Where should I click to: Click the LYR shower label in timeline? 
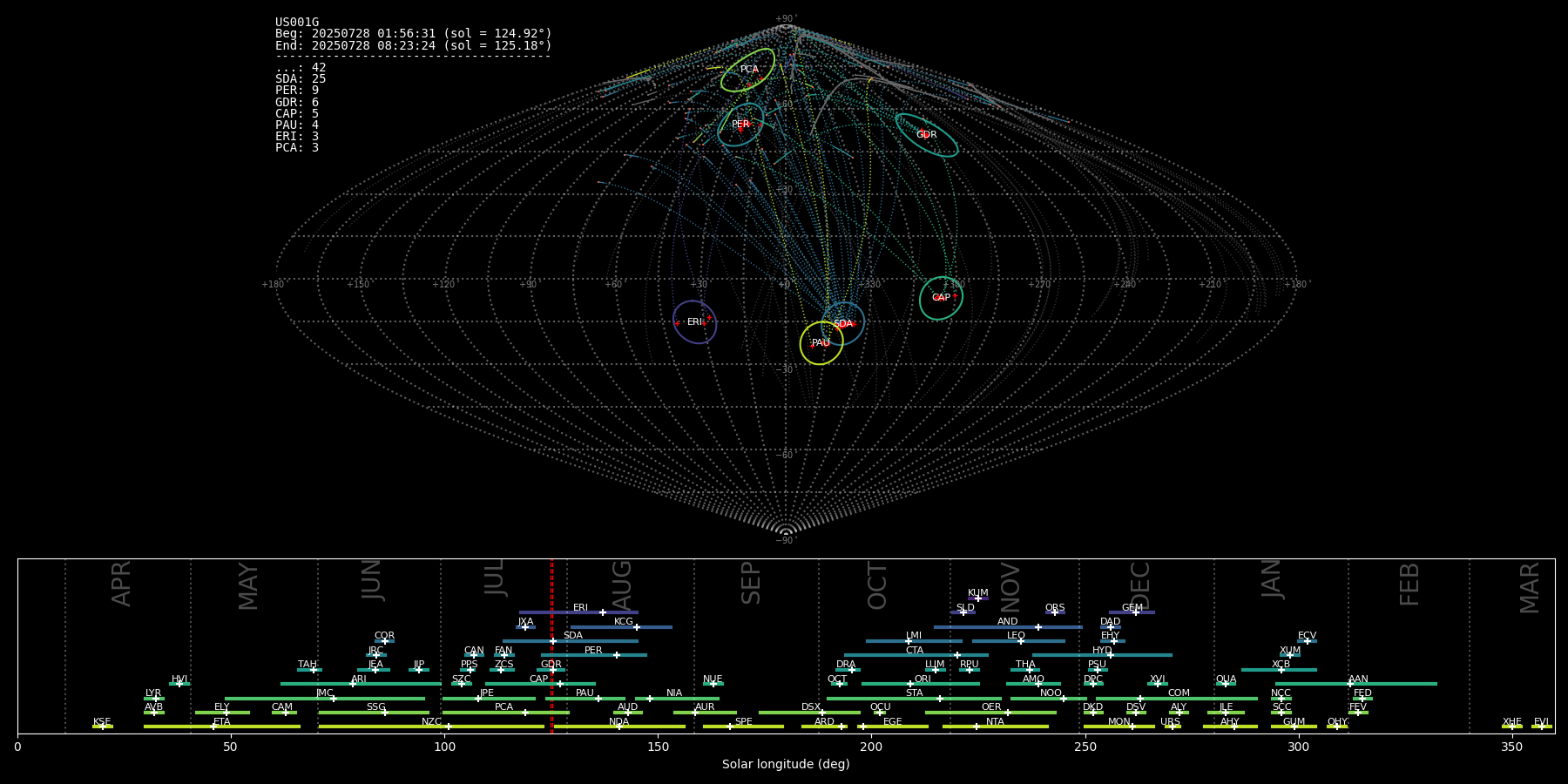(153, 693)
